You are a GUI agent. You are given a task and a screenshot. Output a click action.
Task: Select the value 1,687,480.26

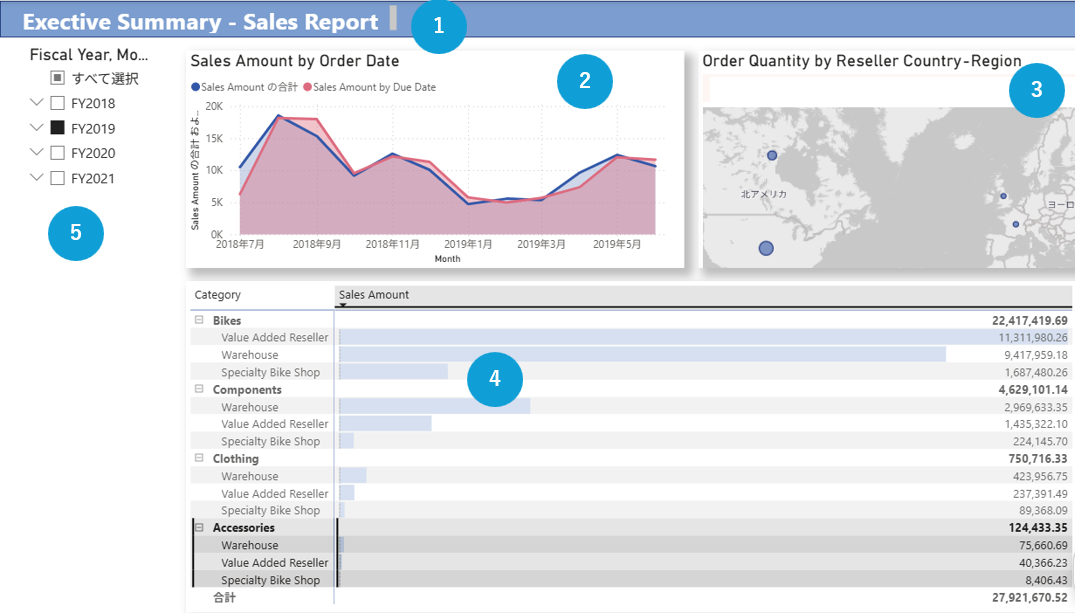pos(1036,372)
